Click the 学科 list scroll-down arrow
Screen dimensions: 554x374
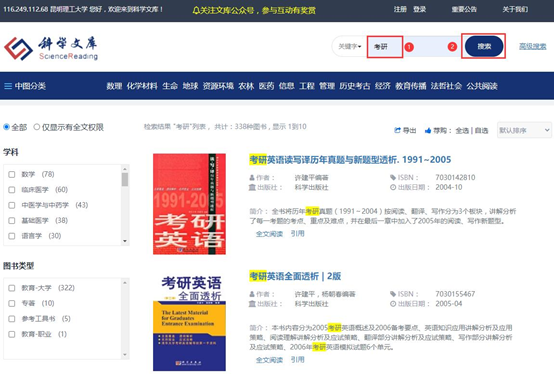click(125, 241)
